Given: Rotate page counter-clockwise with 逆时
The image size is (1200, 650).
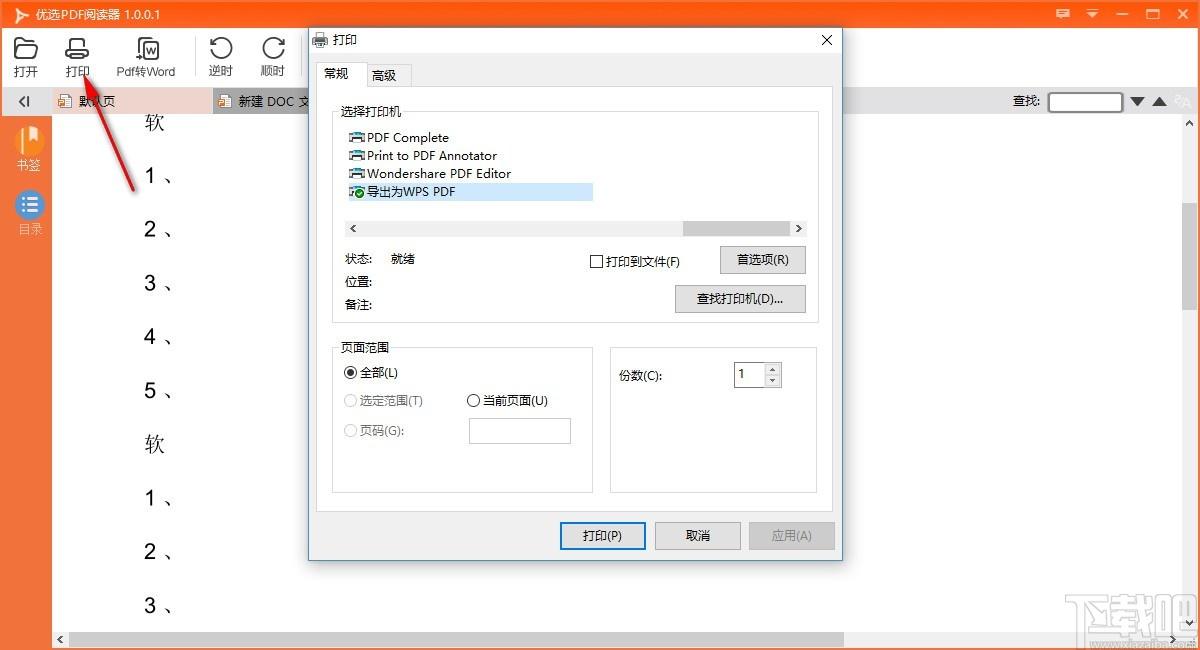Looking at the screenshot, I should click(x=221, y=57).
